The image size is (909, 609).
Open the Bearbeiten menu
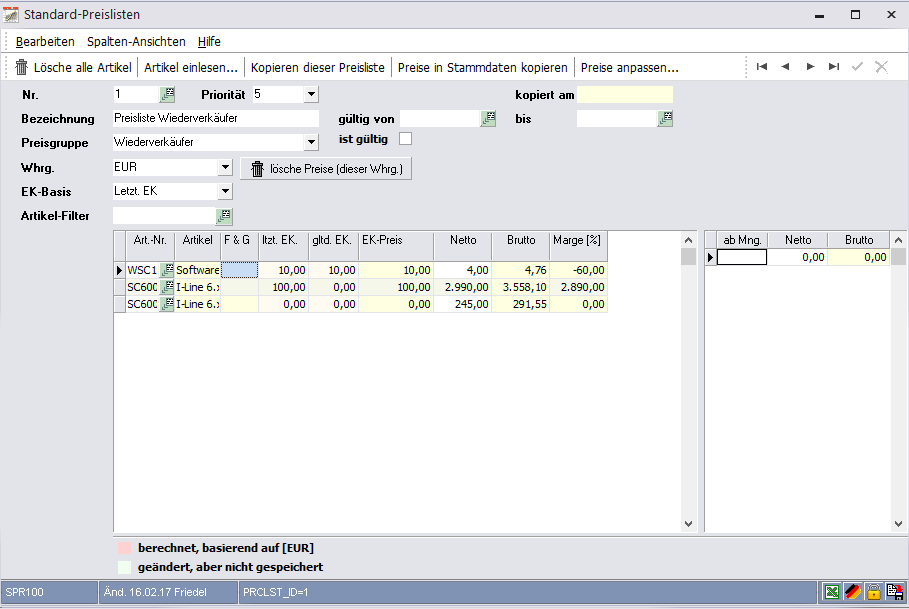45,41
